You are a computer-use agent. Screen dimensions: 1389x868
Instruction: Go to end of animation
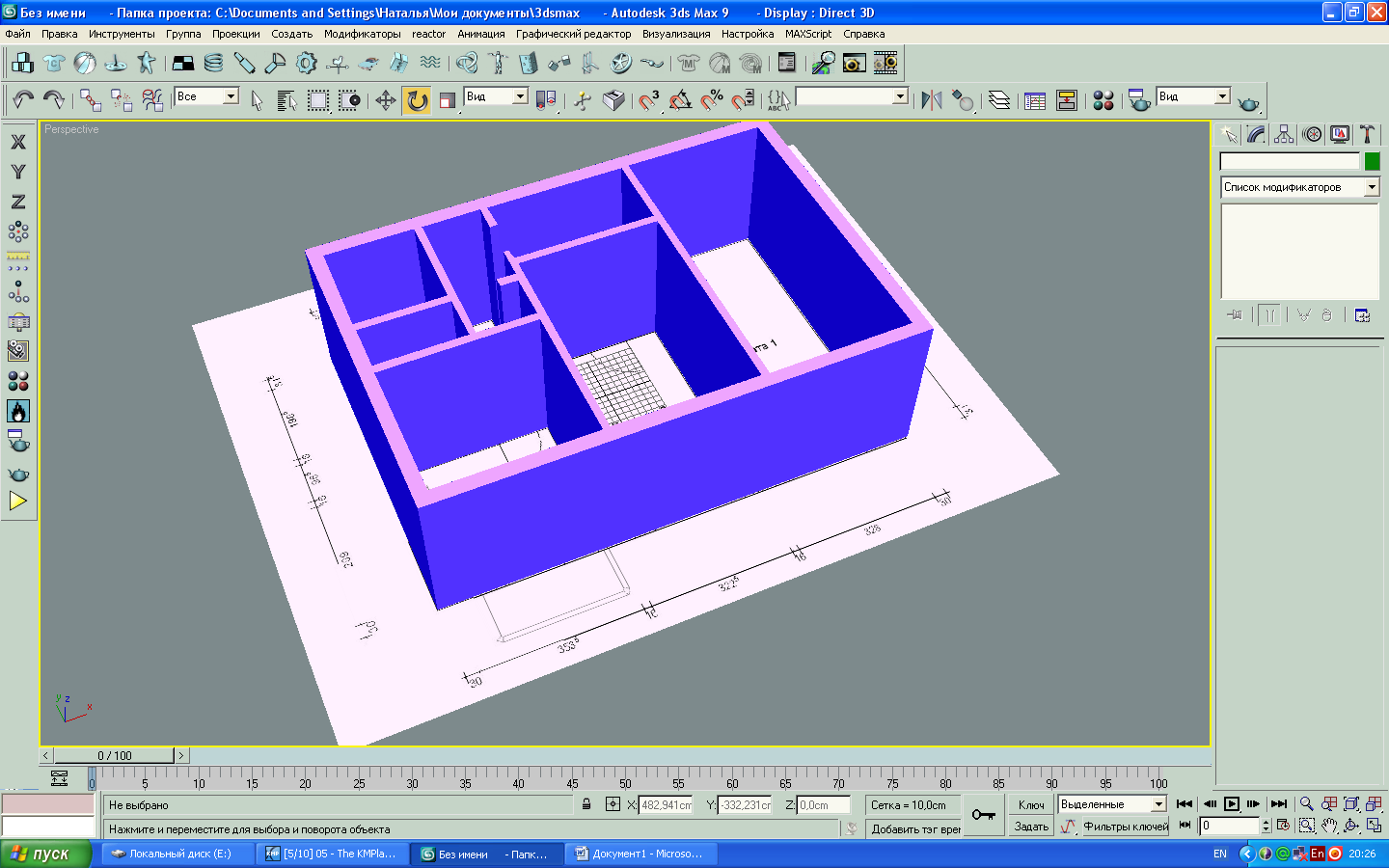(1279, 804)
